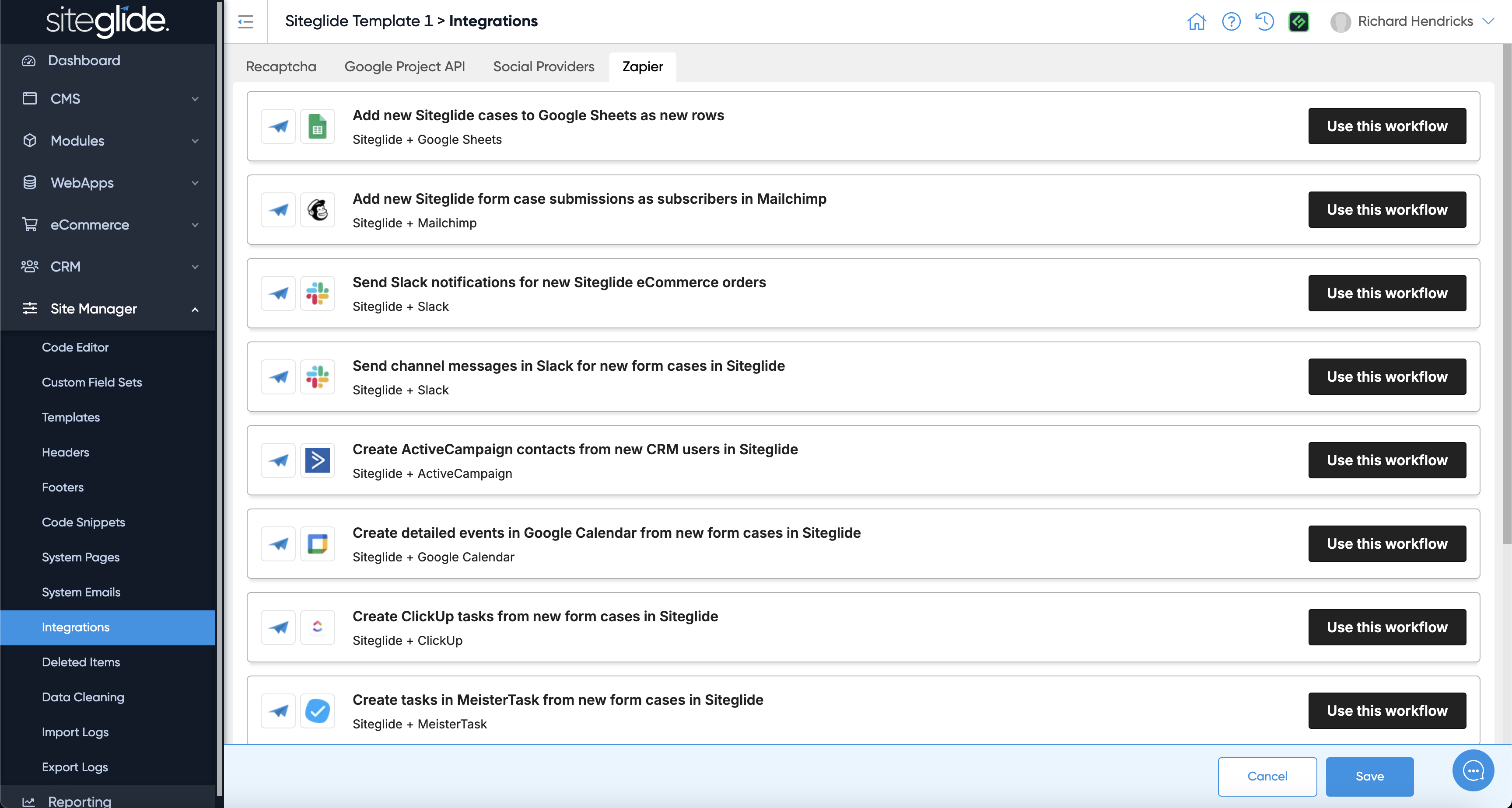Click the history clock icon
The image size is (1512, 808).
click(1264, 22)
